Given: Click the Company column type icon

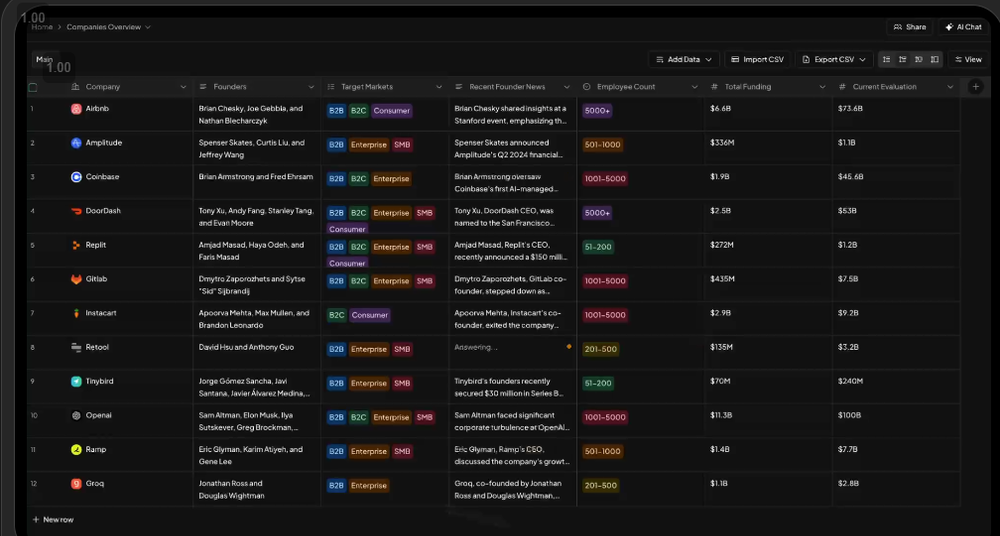Looking at the screenshot, I should [75, 87].
